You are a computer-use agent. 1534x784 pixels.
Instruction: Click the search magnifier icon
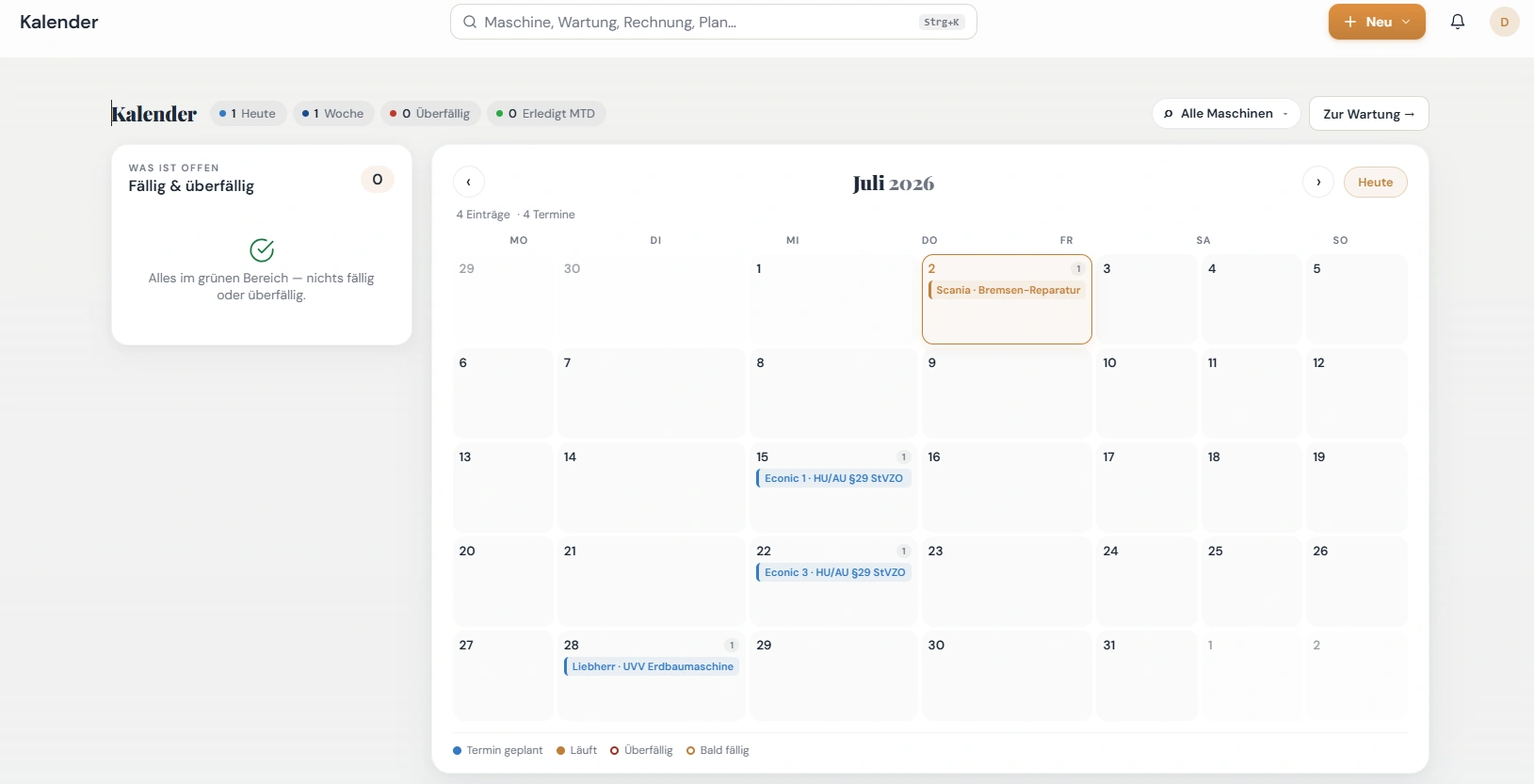(x=470, y=22)
